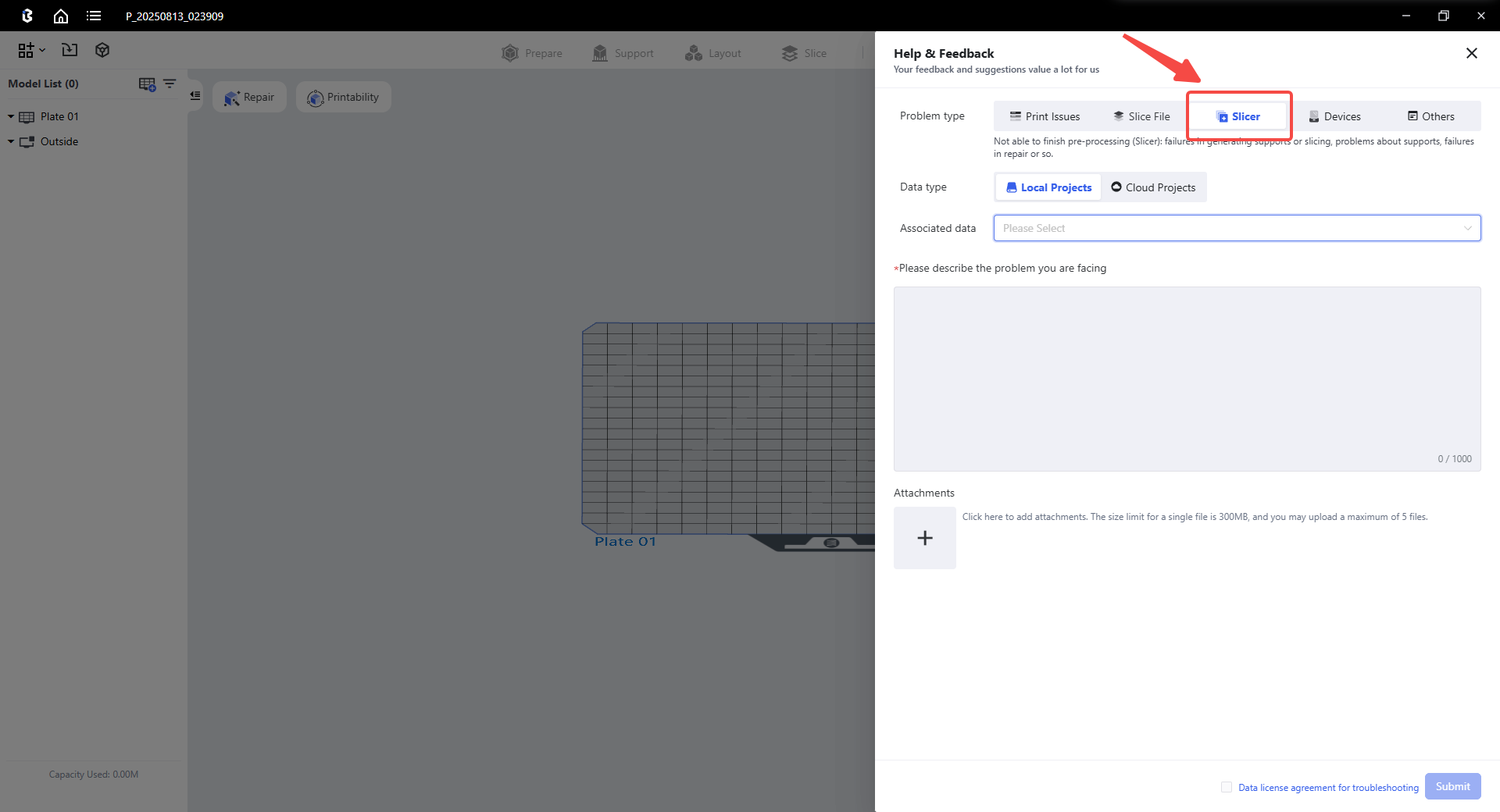The image size is (1500, 812).
Task: Open the list menu icon in title bar
Action: coord(94,16)
